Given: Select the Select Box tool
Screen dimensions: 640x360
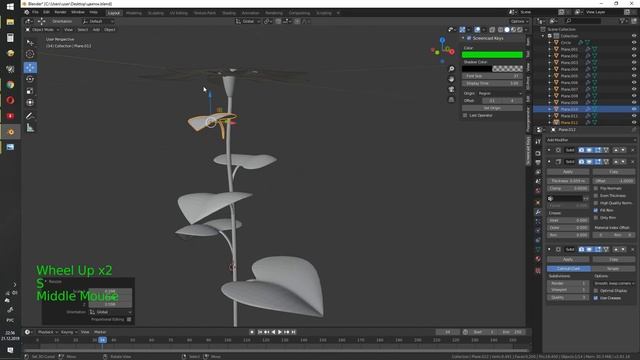Looking at the screenshot, I should (30, 42).
